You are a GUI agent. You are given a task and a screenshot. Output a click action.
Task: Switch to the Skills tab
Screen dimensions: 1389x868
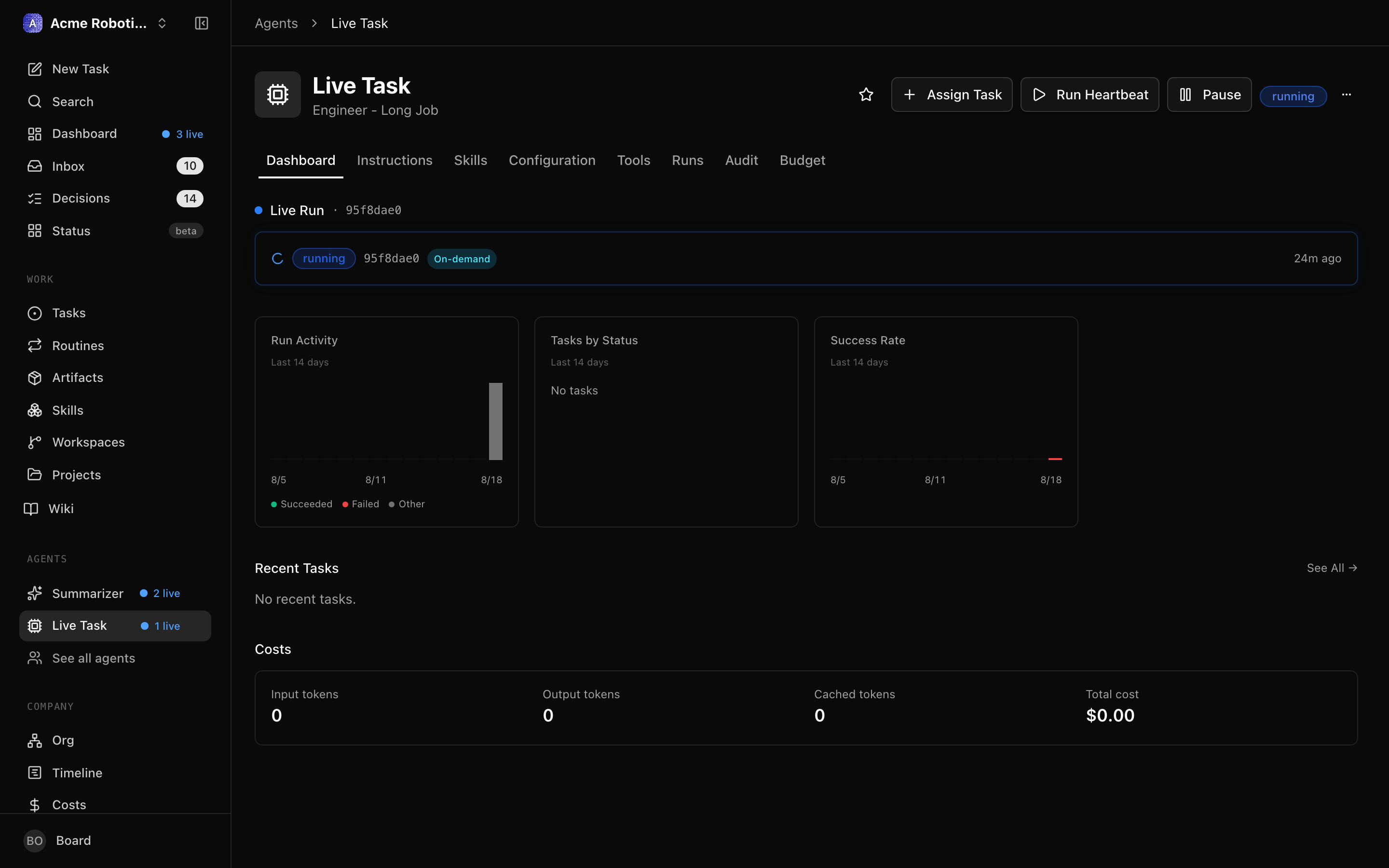pos(471,160)
